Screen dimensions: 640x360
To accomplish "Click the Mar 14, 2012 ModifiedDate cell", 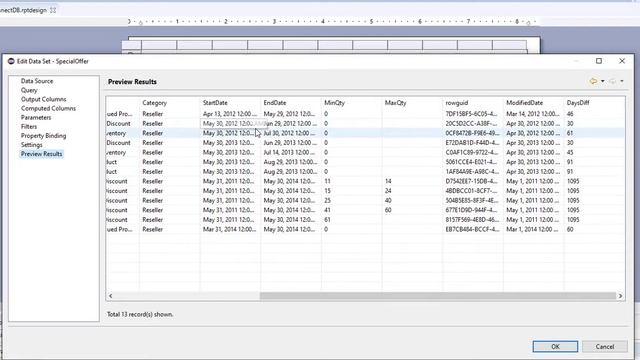I will (x=533, y=114).
